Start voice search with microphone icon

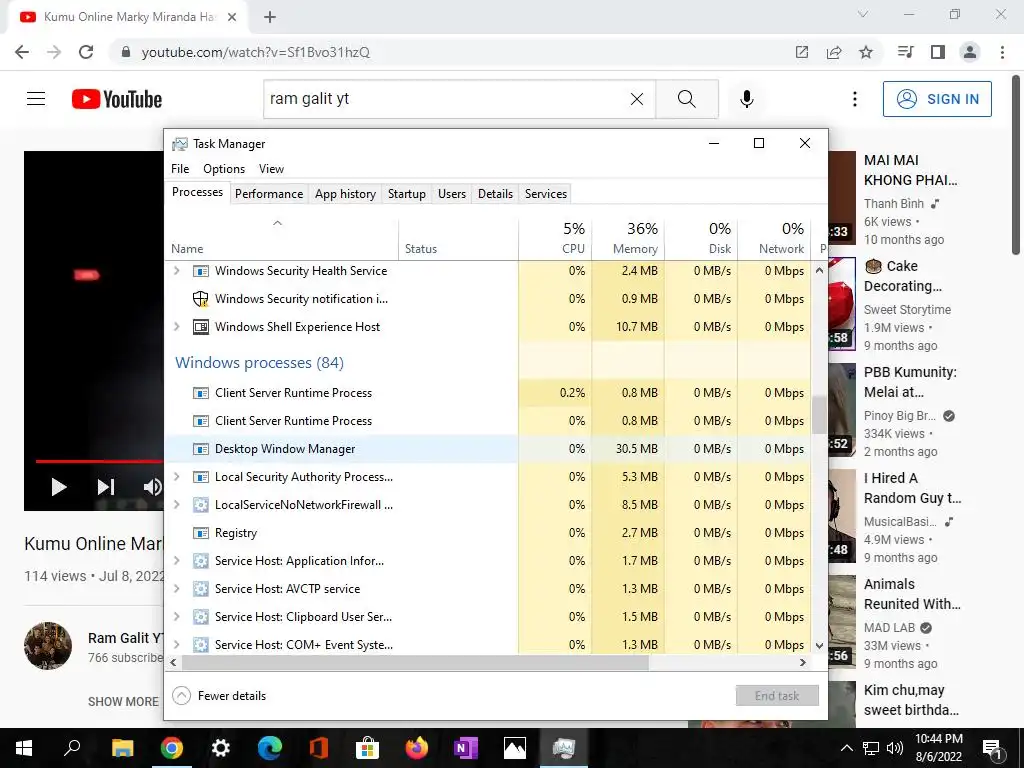click(x=747, y=99)
